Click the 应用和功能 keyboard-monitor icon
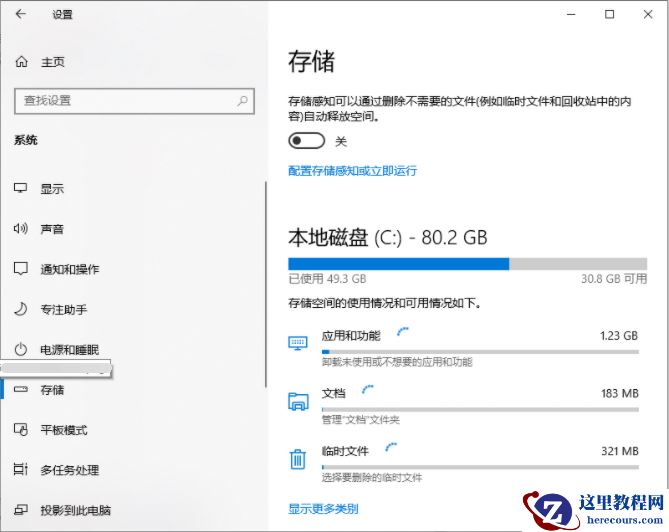 (298, 343)
